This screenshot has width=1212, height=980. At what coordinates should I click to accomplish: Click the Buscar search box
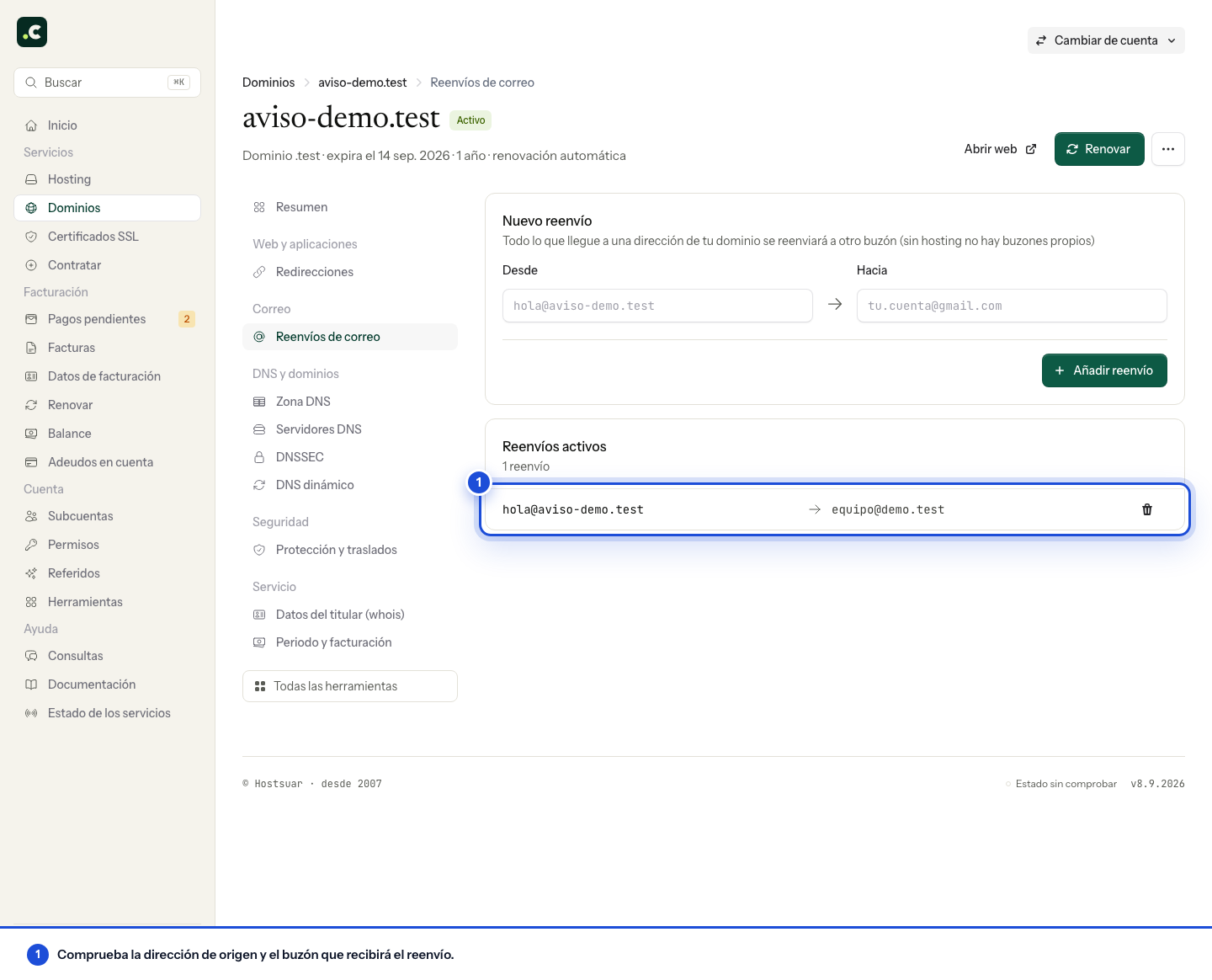point(107,83)
